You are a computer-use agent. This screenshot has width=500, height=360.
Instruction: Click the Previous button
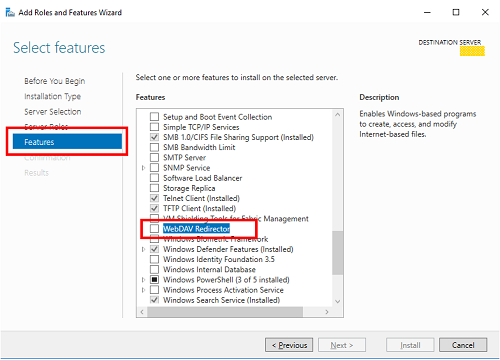(289, 345)
